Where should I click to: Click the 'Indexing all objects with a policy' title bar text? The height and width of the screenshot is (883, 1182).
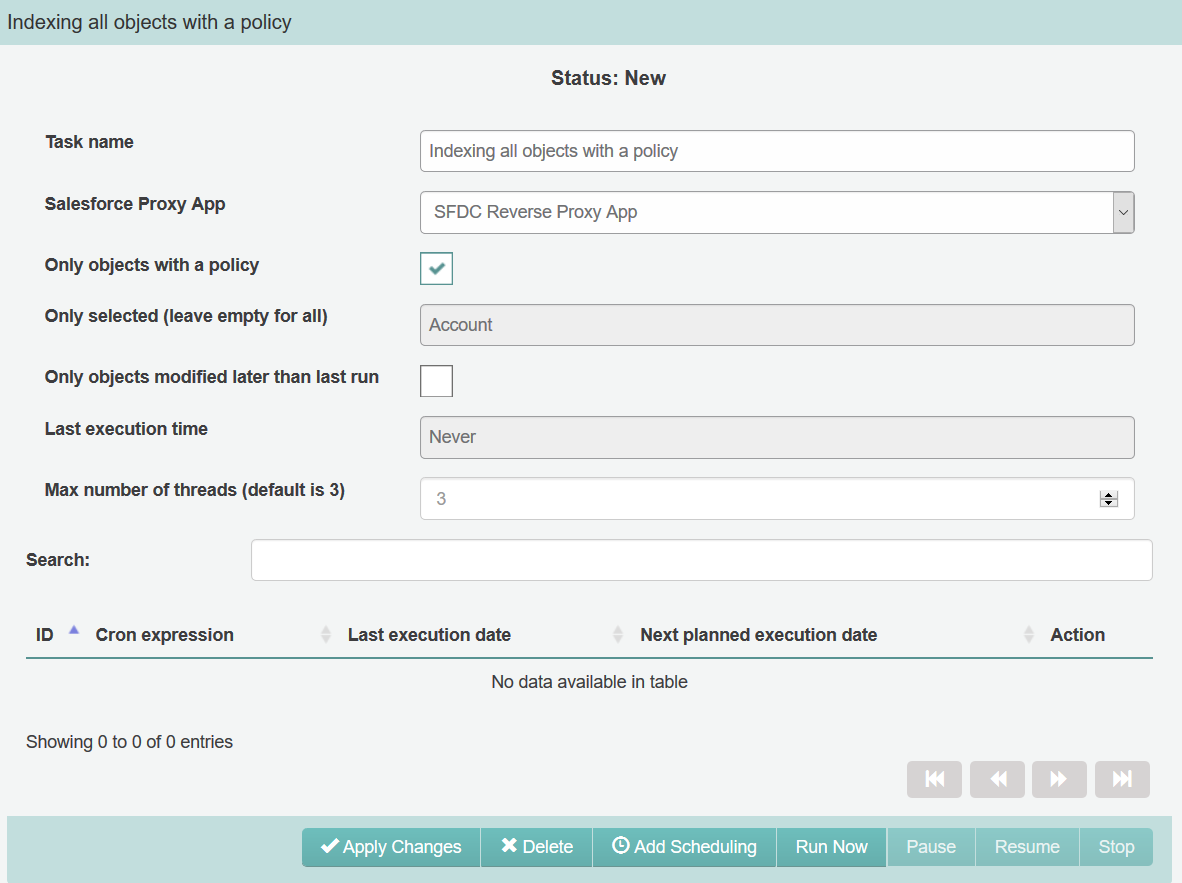pos(149,23)
